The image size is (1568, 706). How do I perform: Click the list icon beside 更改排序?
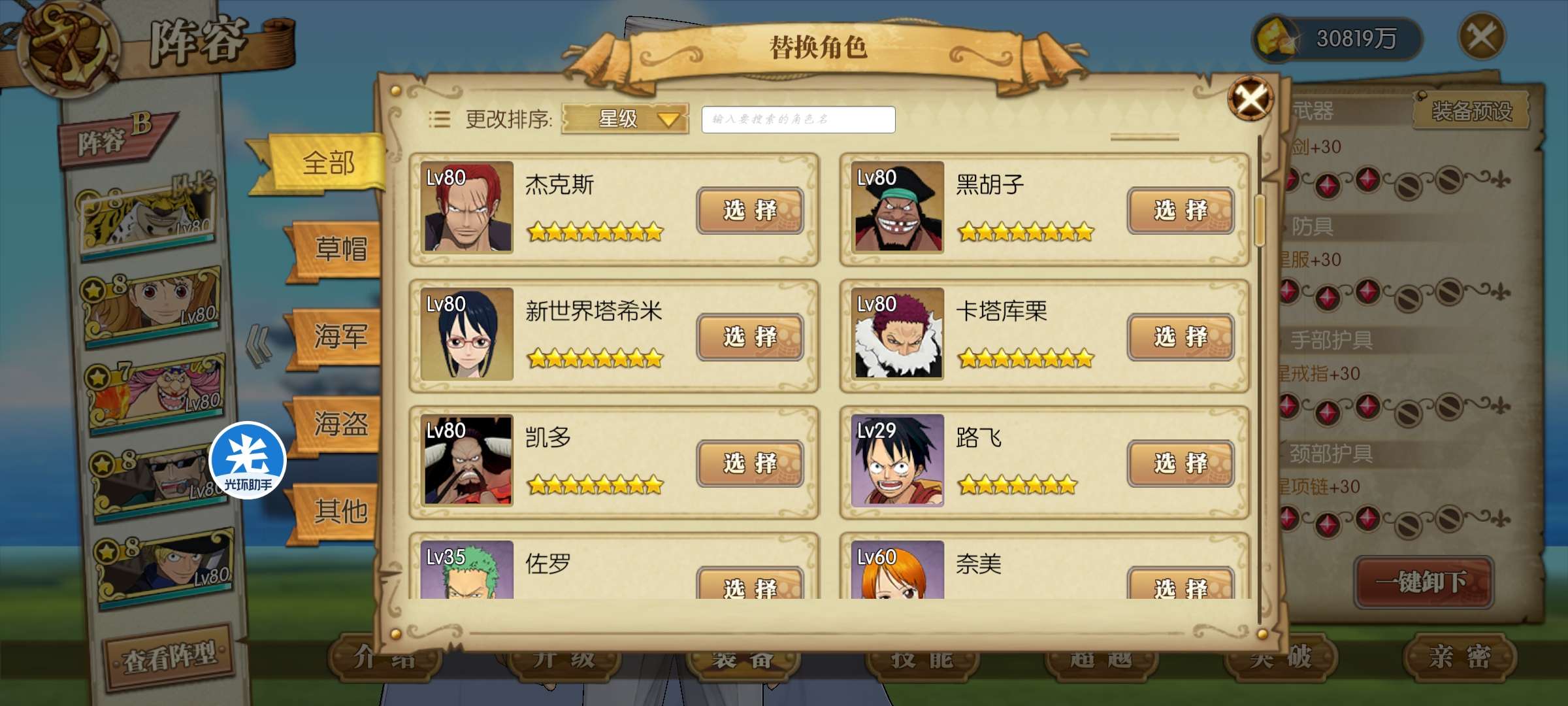click(439, 119)
